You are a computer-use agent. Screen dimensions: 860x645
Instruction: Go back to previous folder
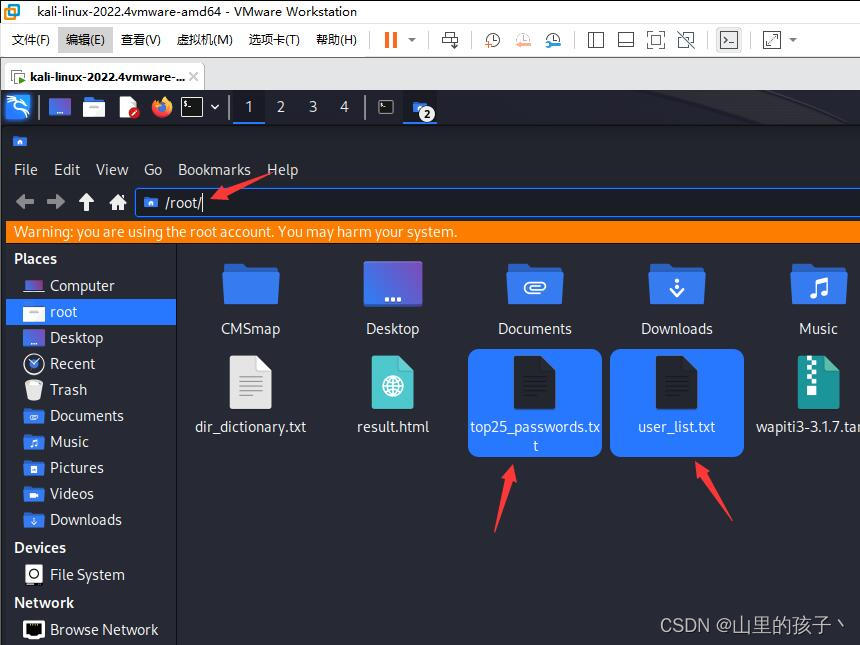point(25,202)
